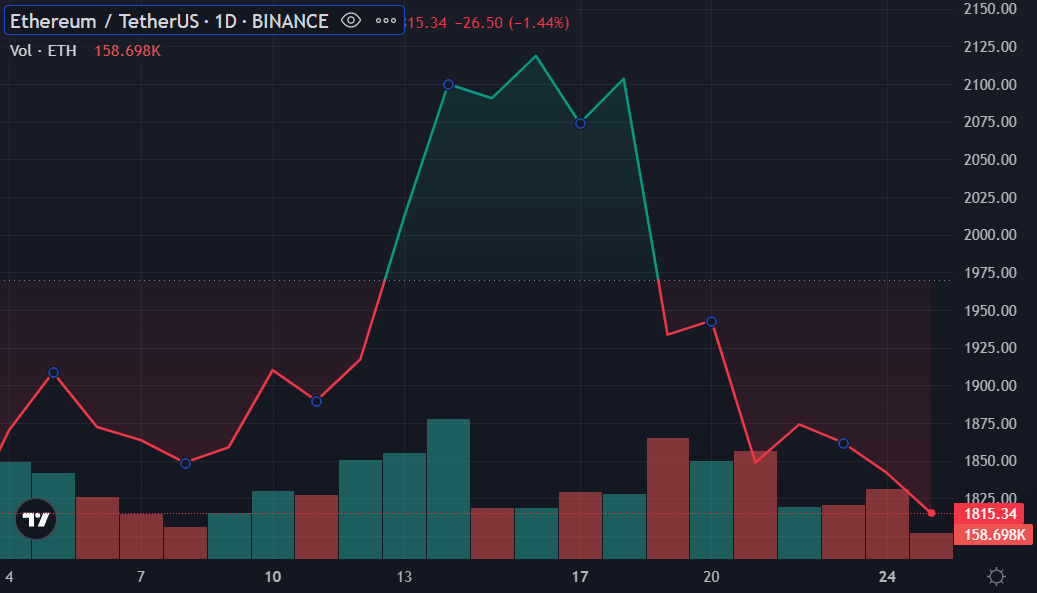Click the circle marker at the 1850 low
The height and width of the screenshot is (593, 1037).
tap(185, 463)
